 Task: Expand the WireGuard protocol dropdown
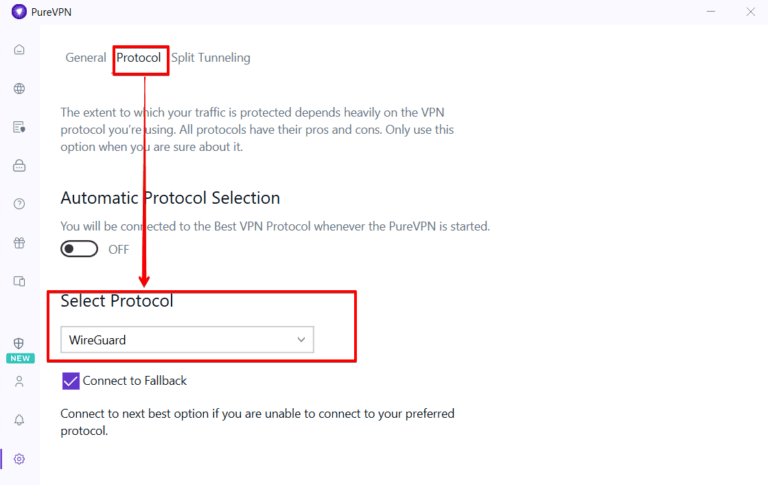point(187,340)
